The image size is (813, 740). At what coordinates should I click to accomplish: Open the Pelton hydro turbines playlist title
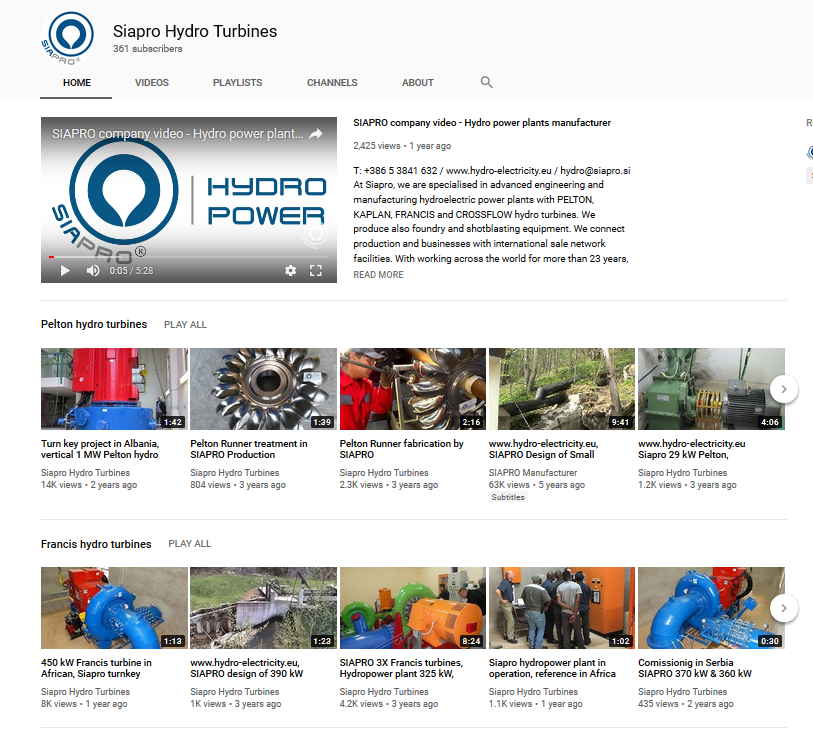94,324
